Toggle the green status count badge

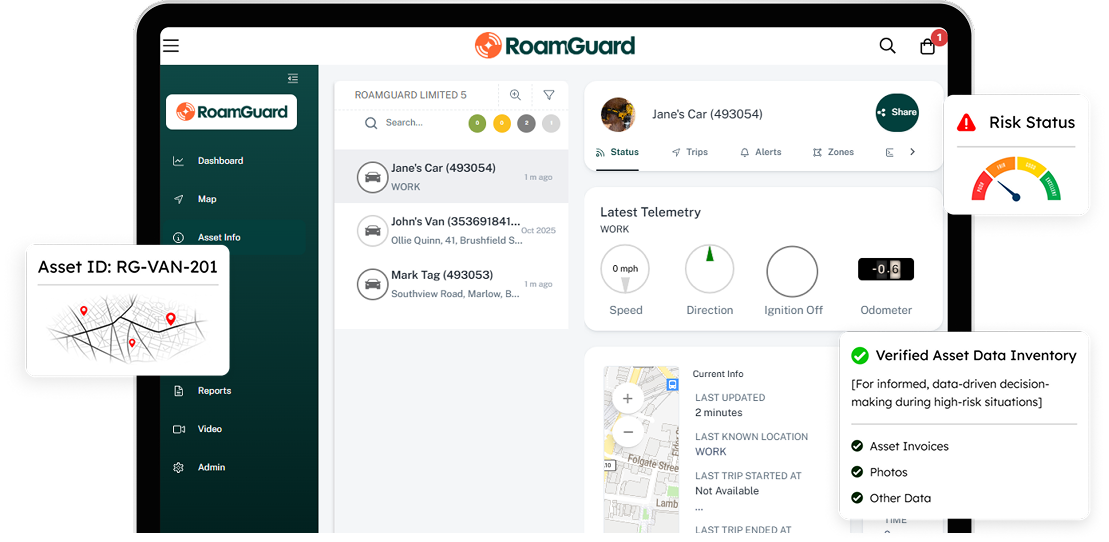point(477,124)
